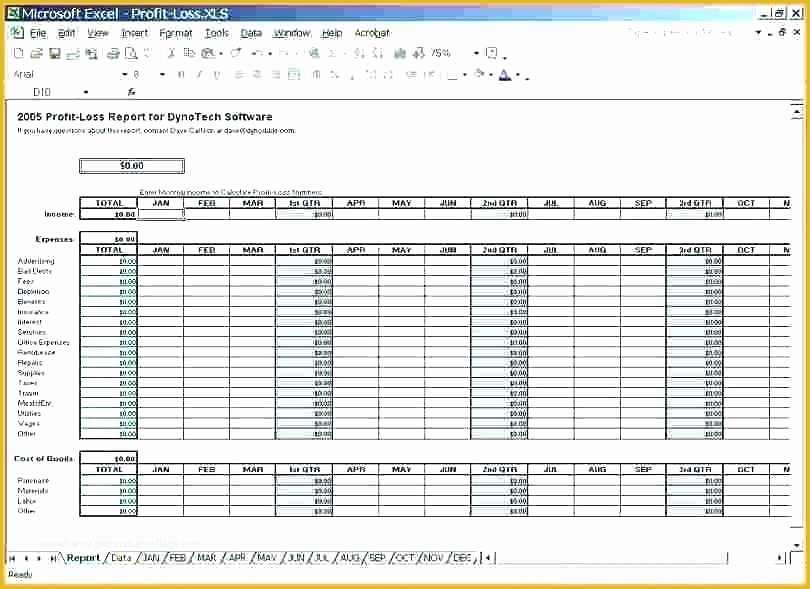
Task: Open the File menu
Action: point(38,34)
